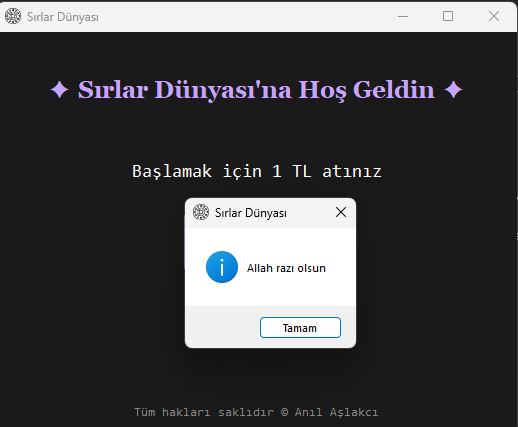Click the Tamam button in the dialog
Viewport: 518px width, 427px height.
point(300,328)
